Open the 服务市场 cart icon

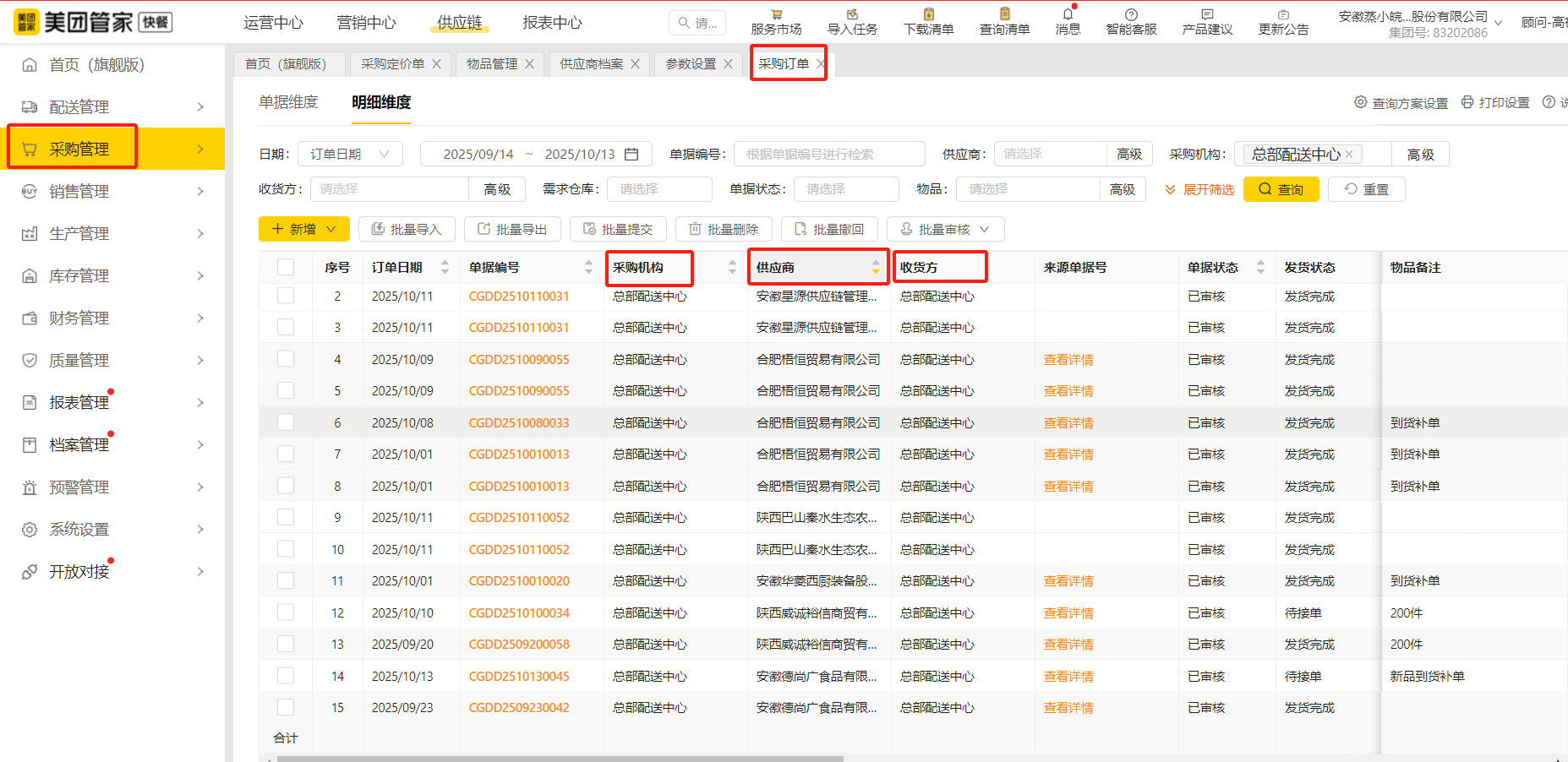[776, 14]
